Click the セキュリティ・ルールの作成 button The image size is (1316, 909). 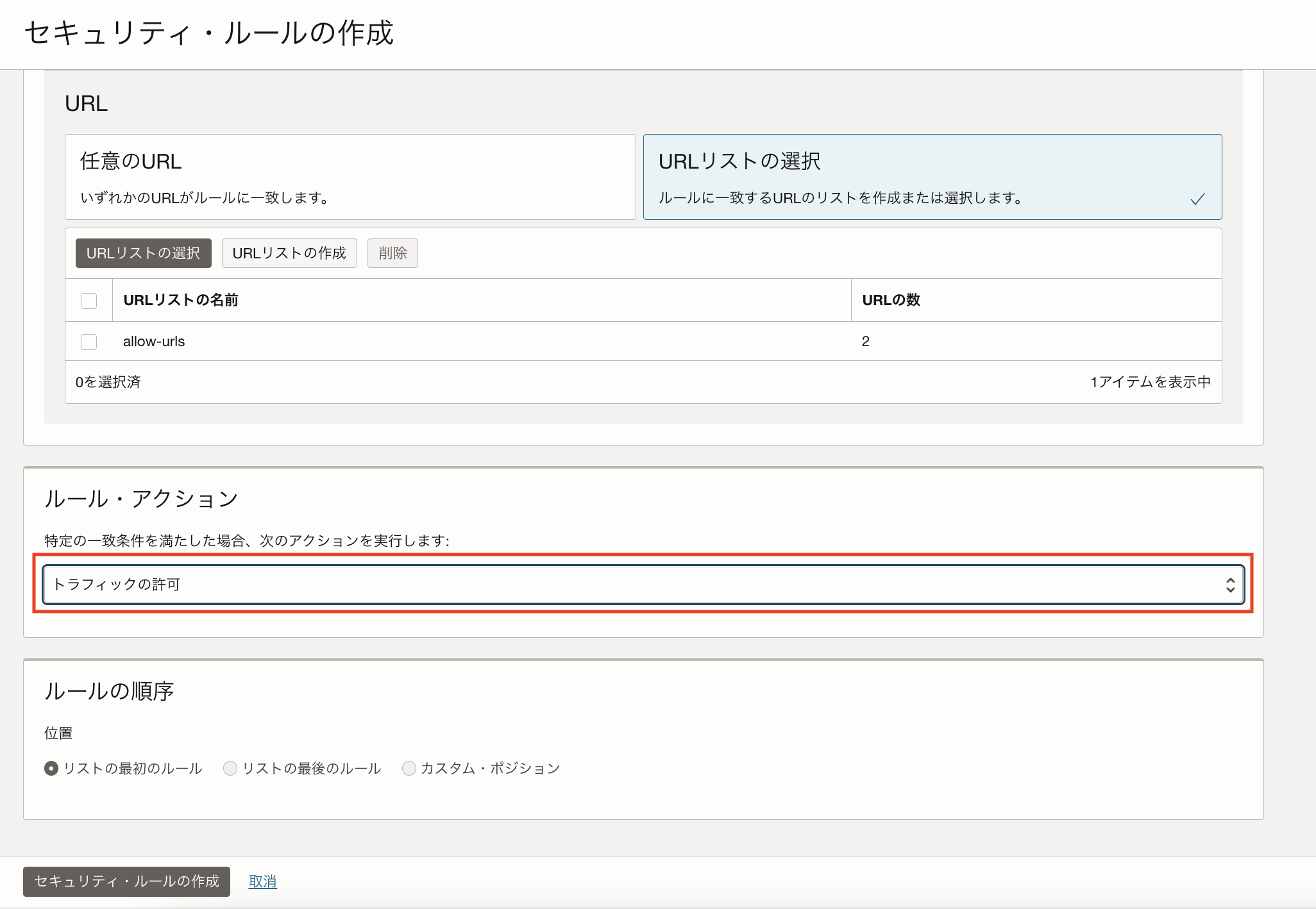coord(126,881)
